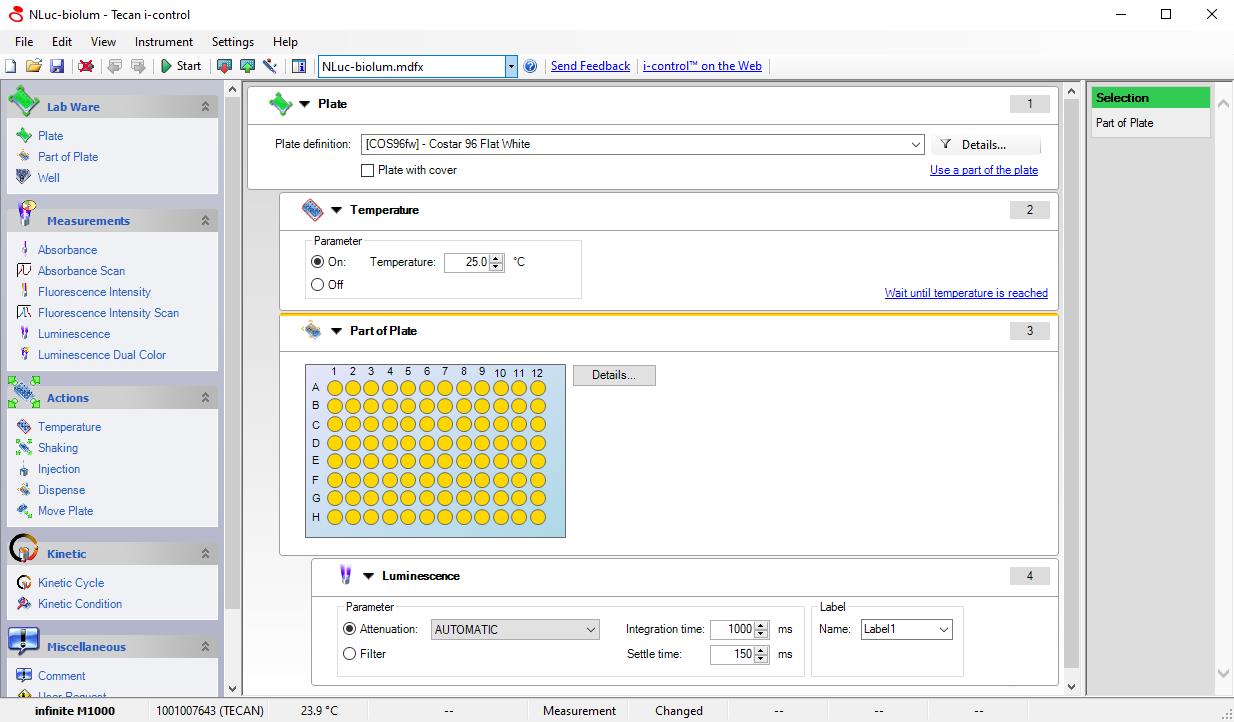This screenshot has height=722, width=1234.
Task: Add a Kinetic Cycle element
Action: pyautogui.click(x=71, y=583)
